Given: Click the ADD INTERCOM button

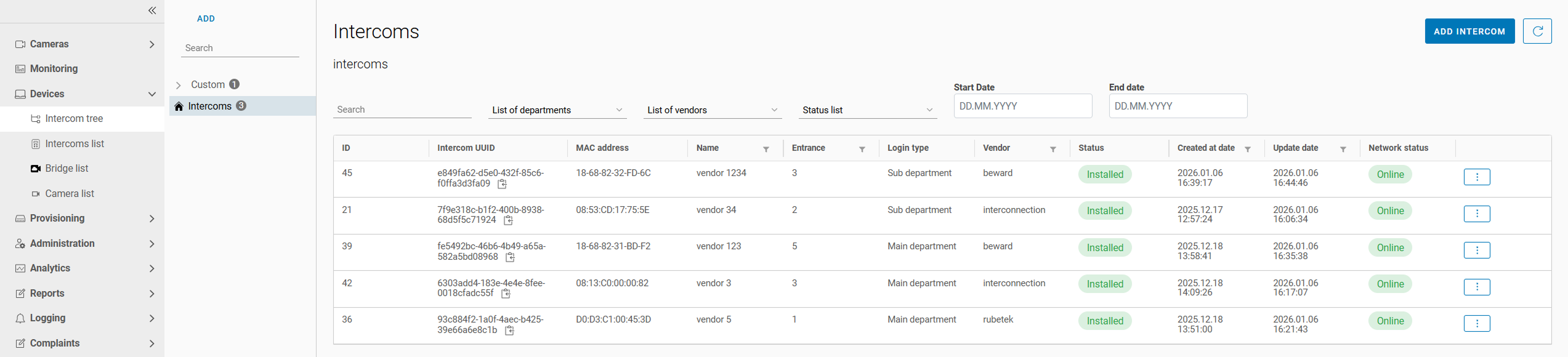Looking at the screenshot, I should point(1469,31).
